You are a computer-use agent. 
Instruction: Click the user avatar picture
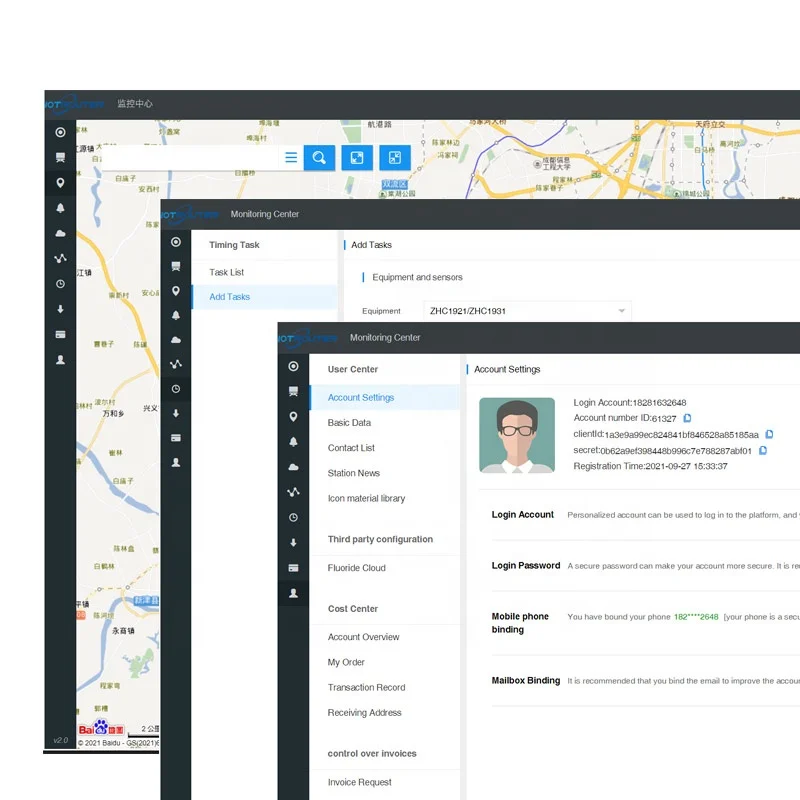517,435
